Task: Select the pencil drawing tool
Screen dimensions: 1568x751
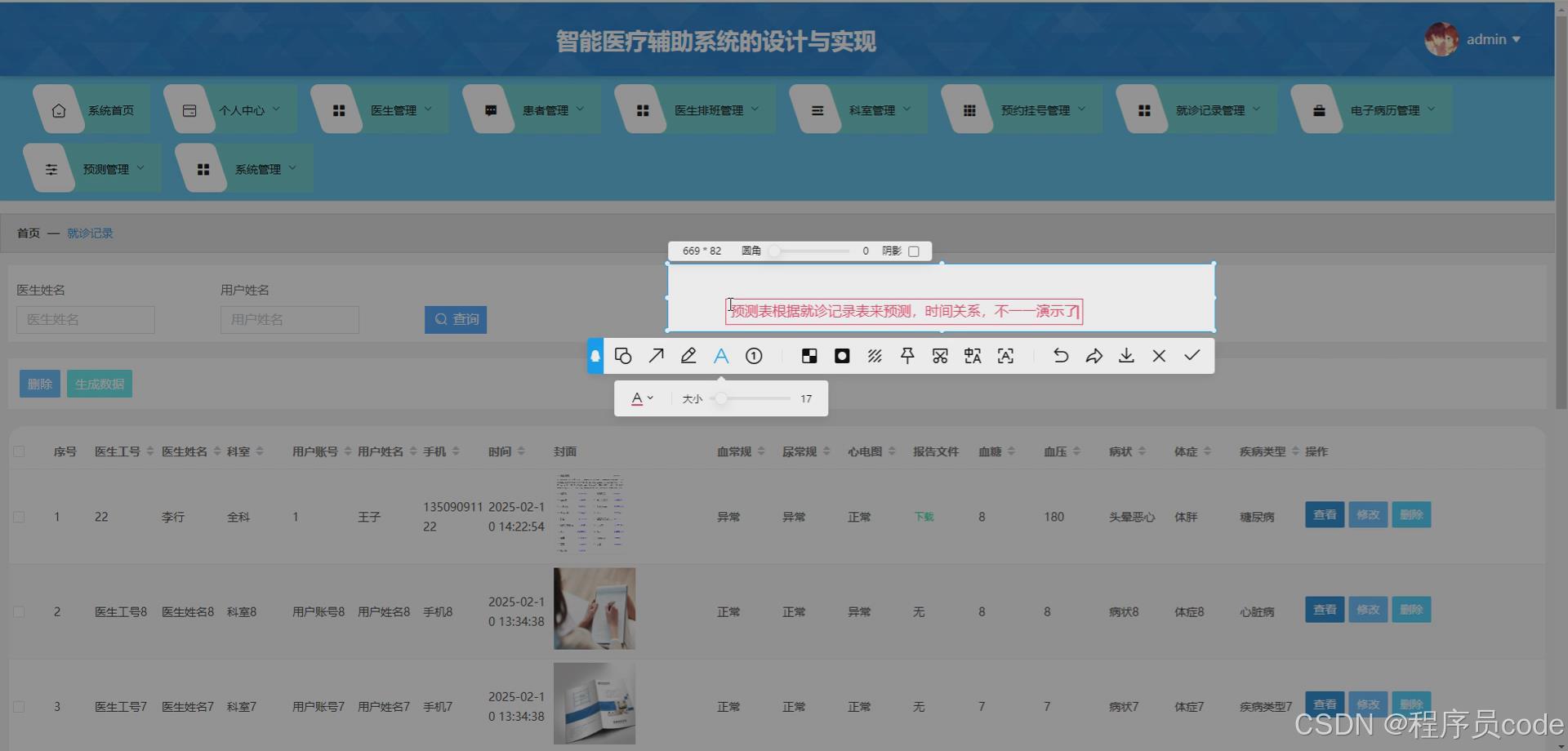Action: pyautogui.click(x=688, y=356)
